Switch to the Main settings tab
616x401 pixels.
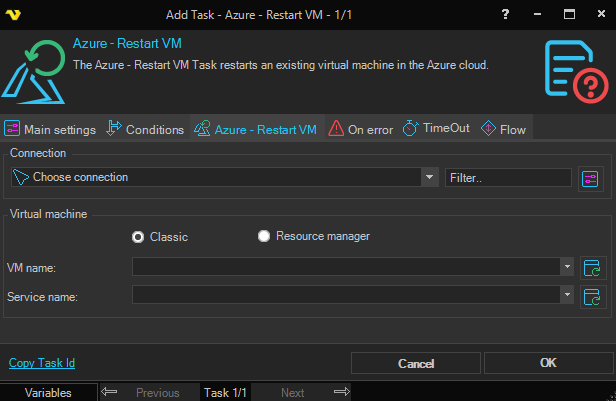51,129
